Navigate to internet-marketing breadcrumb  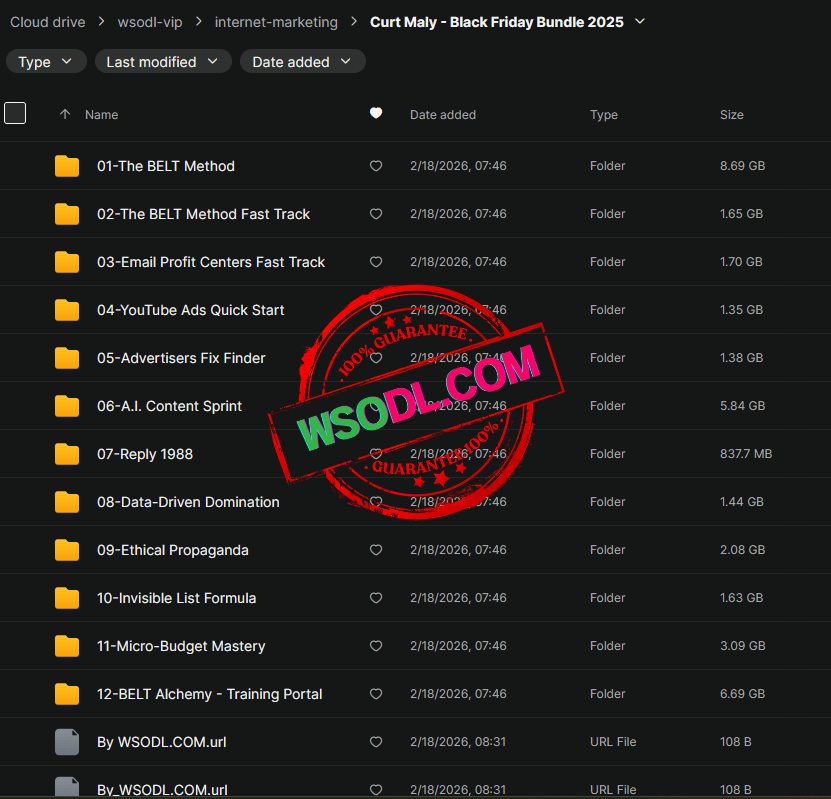click(276, 22)
